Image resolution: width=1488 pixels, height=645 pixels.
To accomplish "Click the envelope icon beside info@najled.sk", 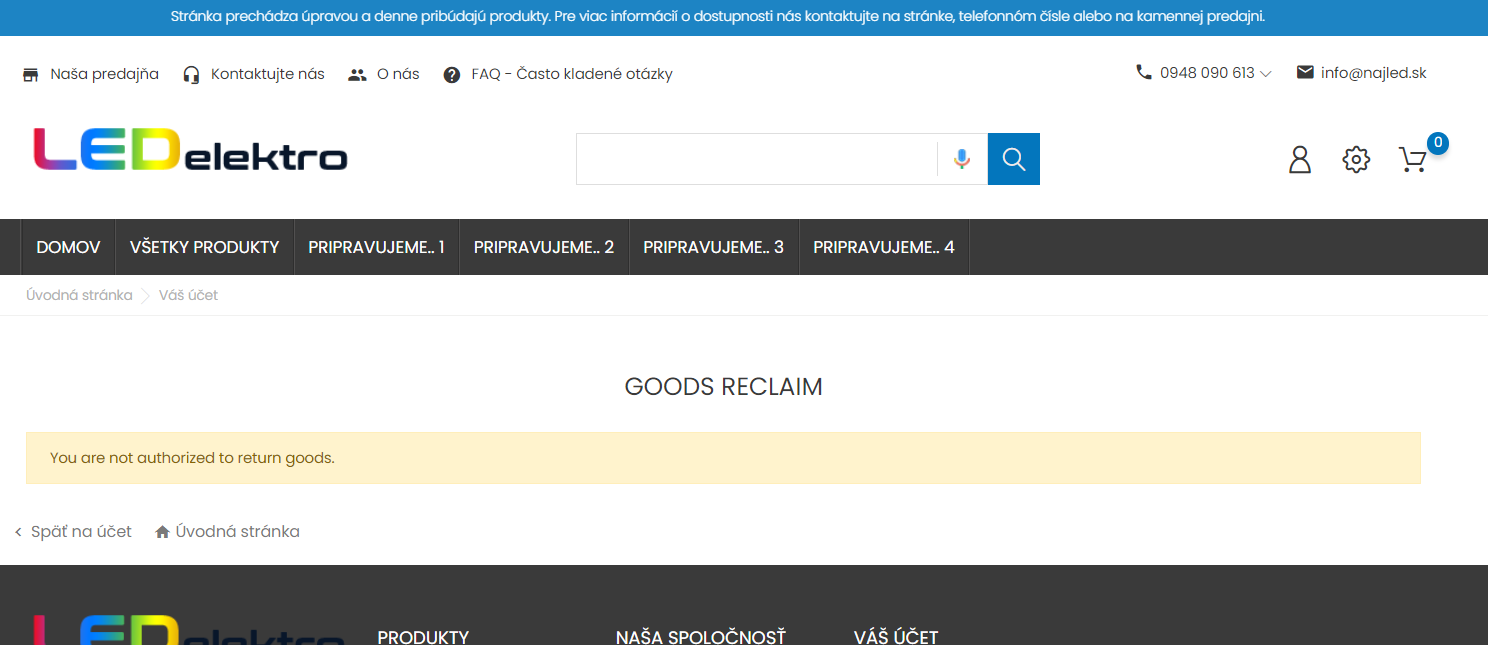I will click(x=1305, y=72).
